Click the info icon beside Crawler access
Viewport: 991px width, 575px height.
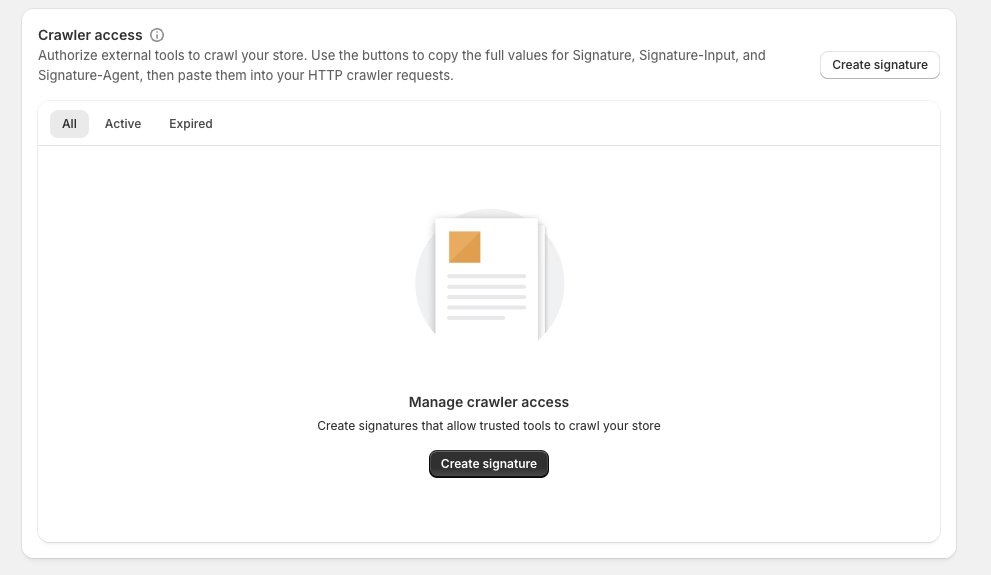[157, 35]
